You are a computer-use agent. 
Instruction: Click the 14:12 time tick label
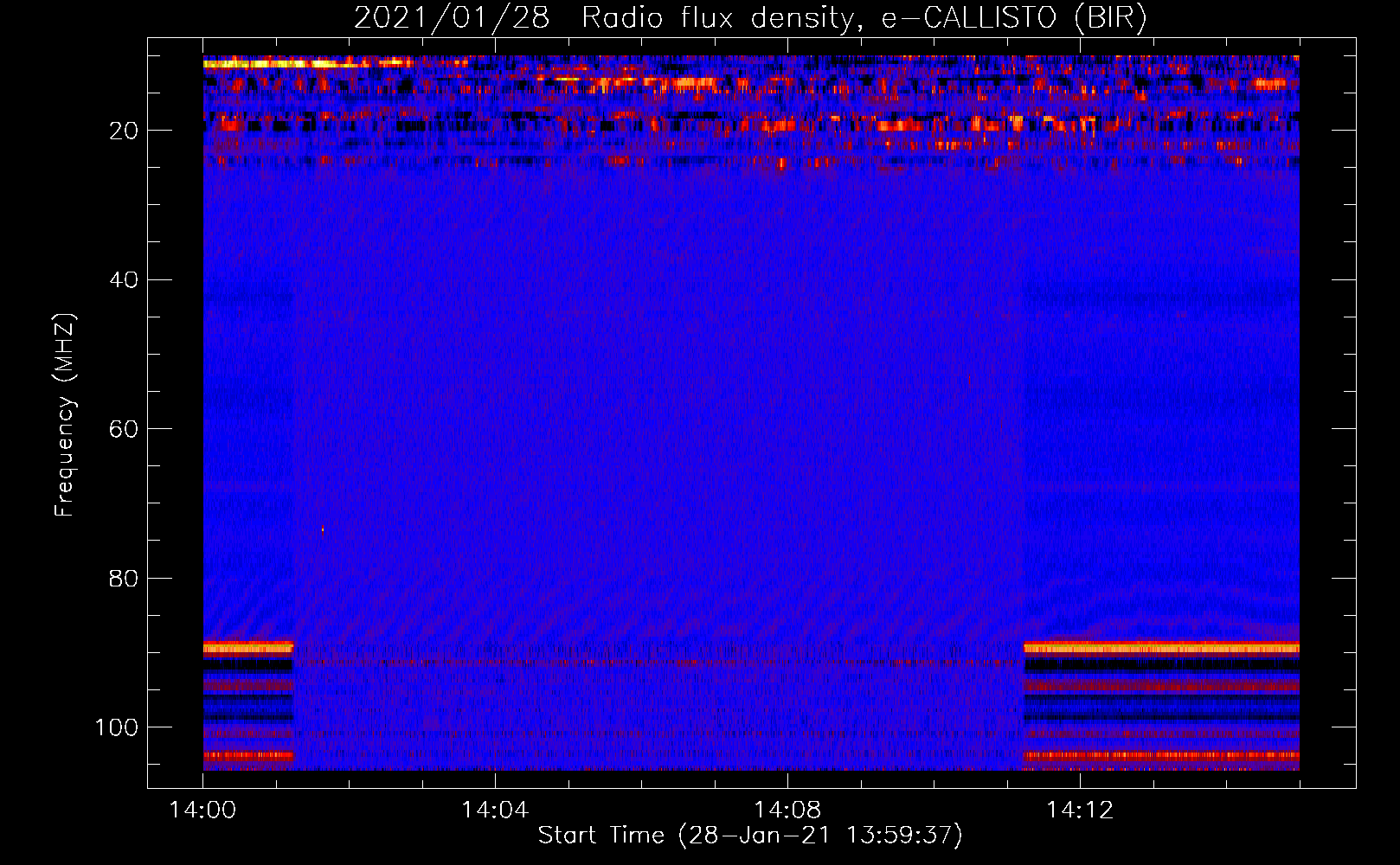(1080, 811)
